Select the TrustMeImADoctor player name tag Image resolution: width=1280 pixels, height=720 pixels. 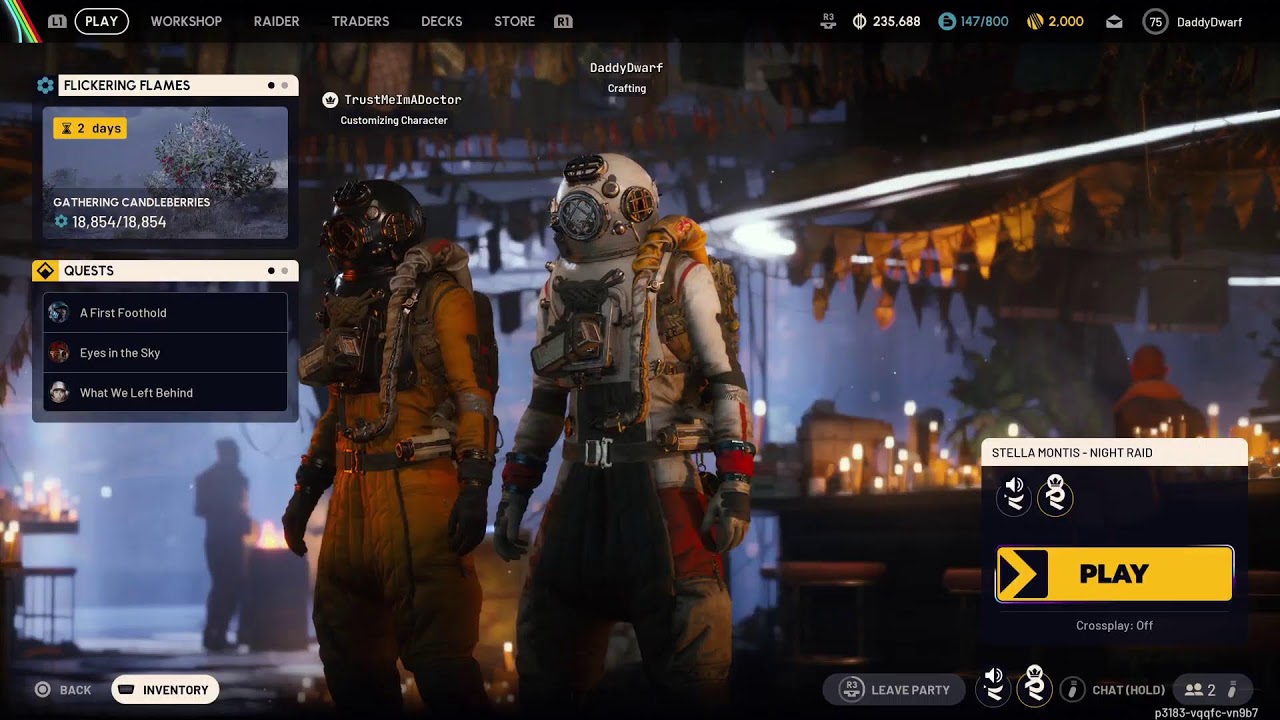403,100
